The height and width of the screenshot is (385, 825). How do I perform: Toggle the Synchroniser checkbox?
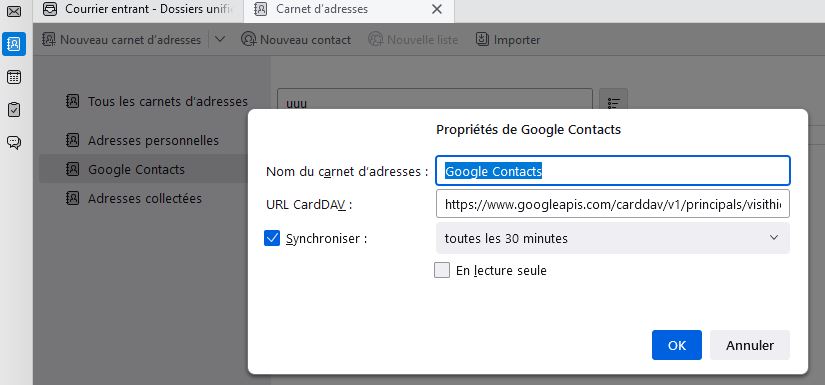(272, 239)
